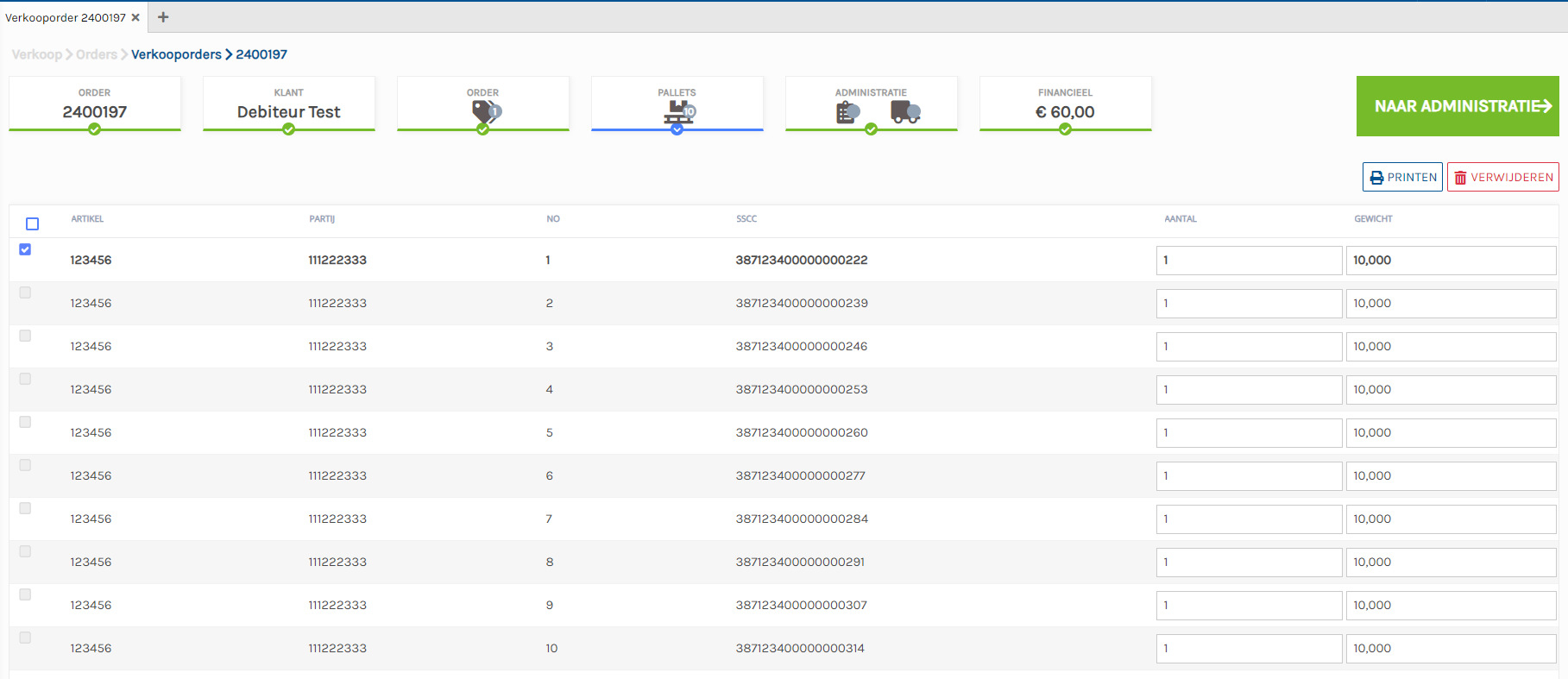
Task: Open the Pallets step icon
Action: pos(679,111)
